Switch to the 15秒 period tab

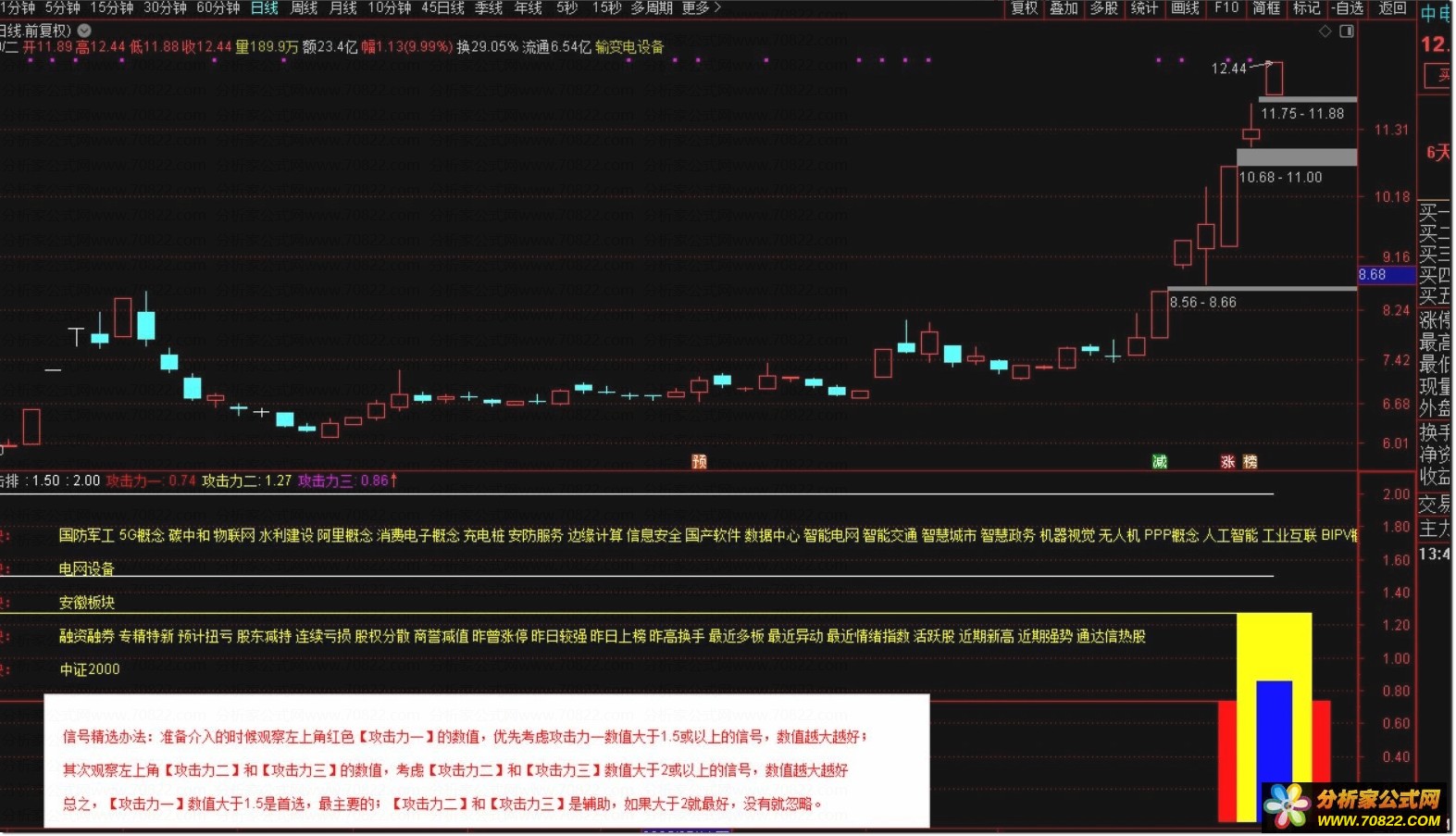606,7
